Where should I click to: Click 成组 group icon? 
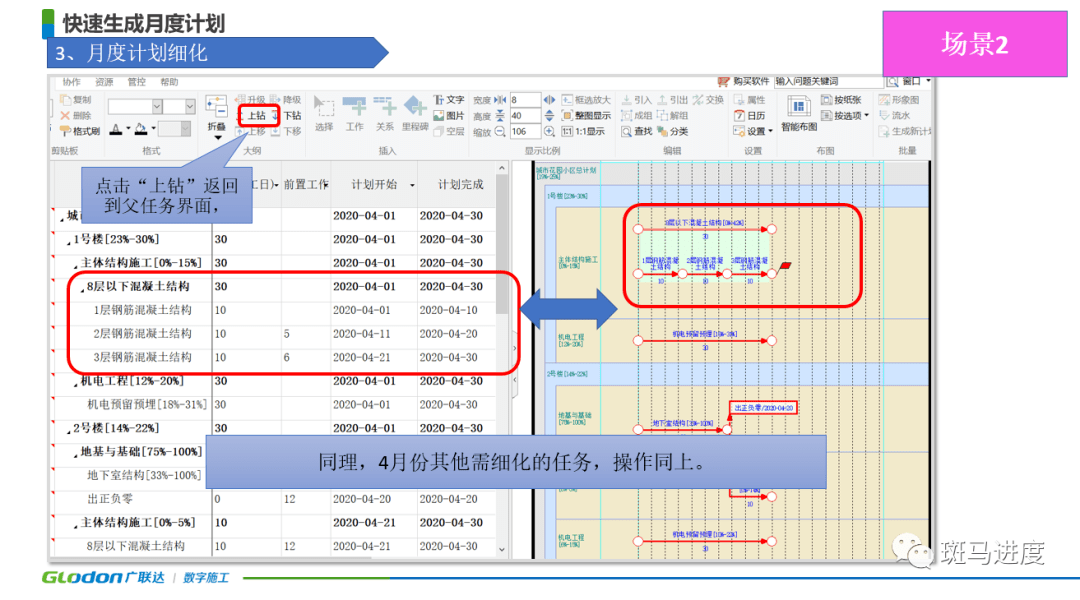(627, 115)
